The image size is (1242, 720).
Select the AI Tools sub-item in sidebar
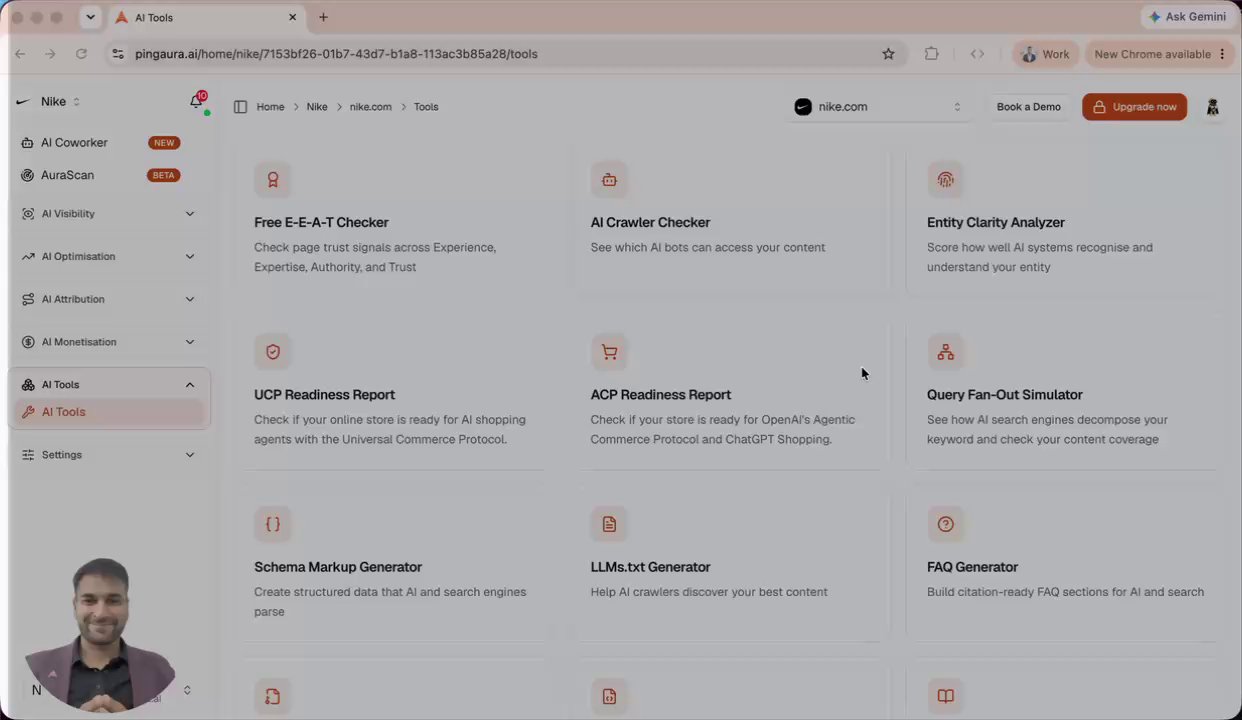[108, 412]
